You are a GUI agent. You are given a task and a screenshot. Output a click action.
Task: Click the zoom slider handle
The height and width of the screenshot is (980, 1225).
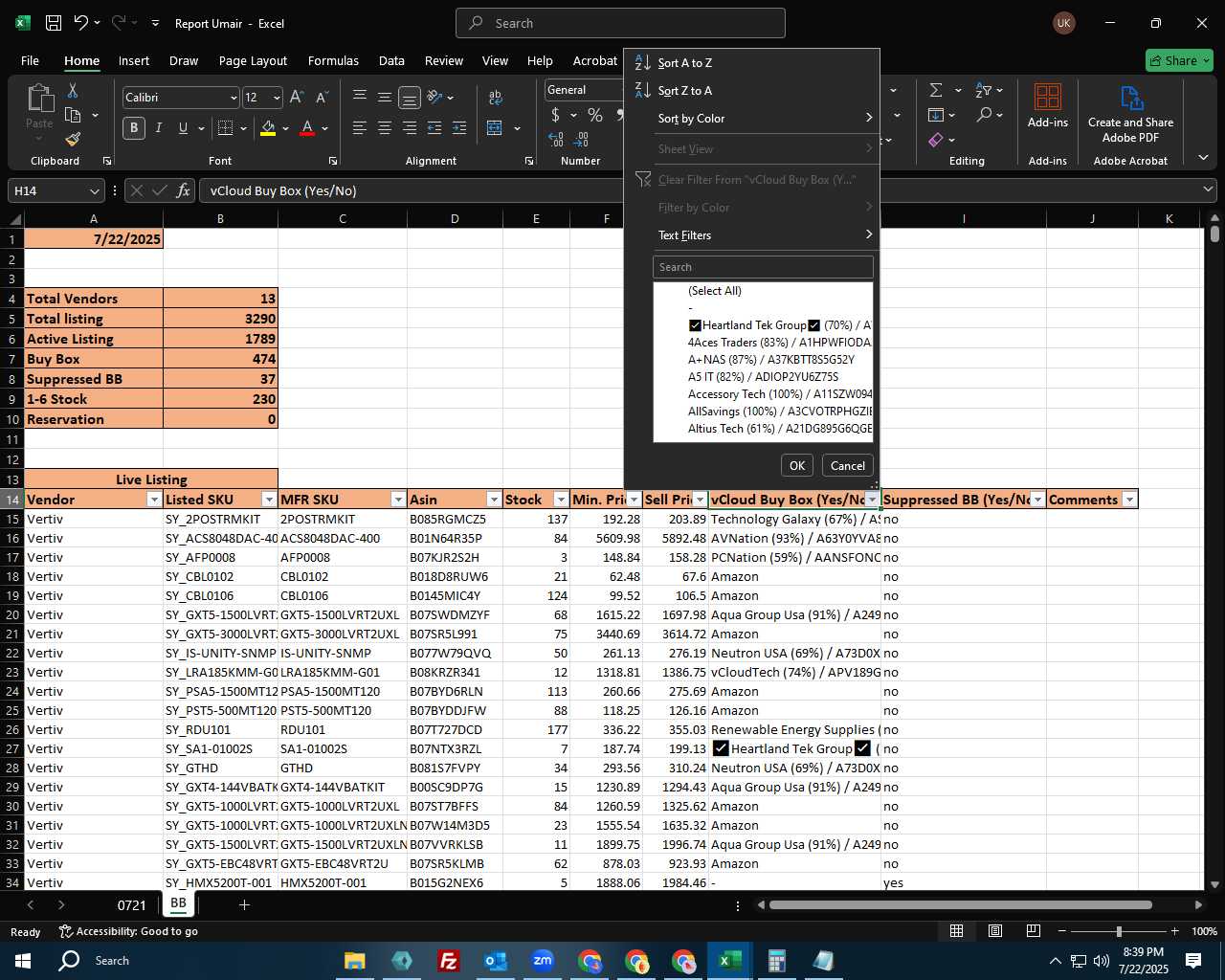pos(1119,931)
